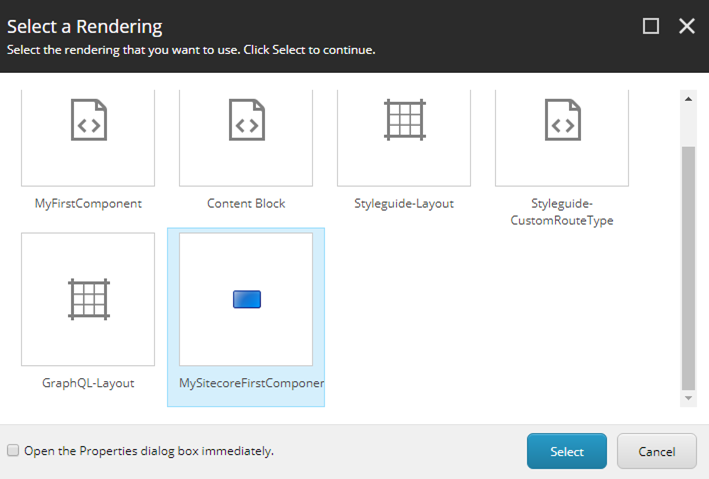Choose the Content Block code icon
This screenshot has width=709, height=479.
(247, 120)
